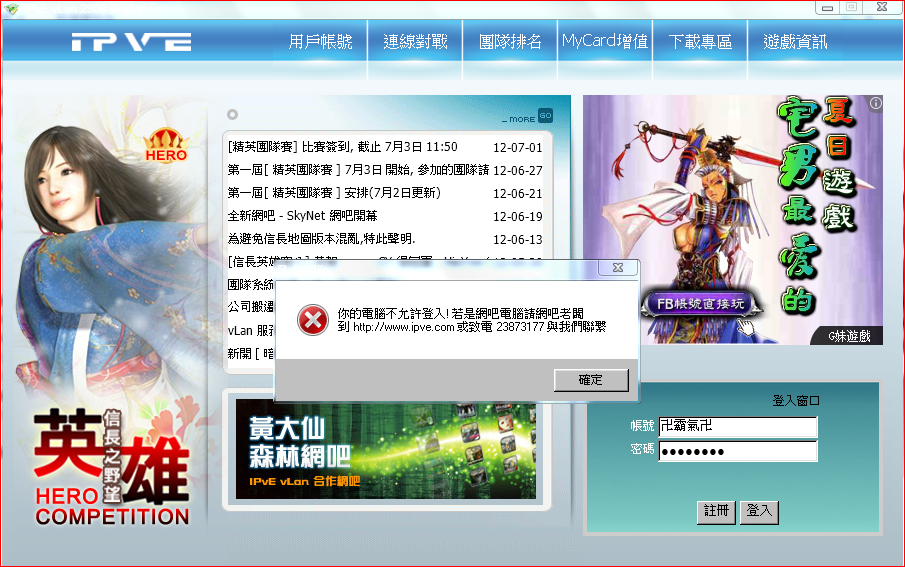Open the 遊戲資訊 tab

click(795, 42)
